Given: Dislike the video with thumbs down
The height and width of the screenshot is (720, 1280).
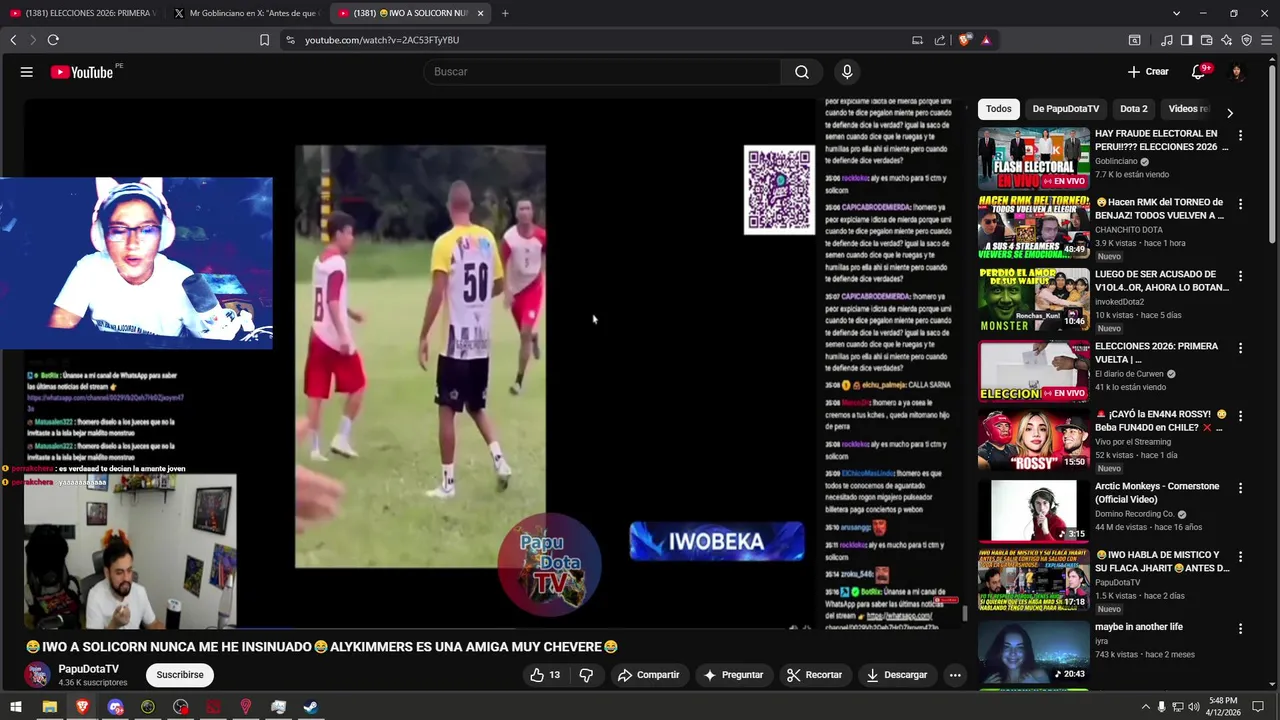Looking at the screenshot, I should coord(586,675).
